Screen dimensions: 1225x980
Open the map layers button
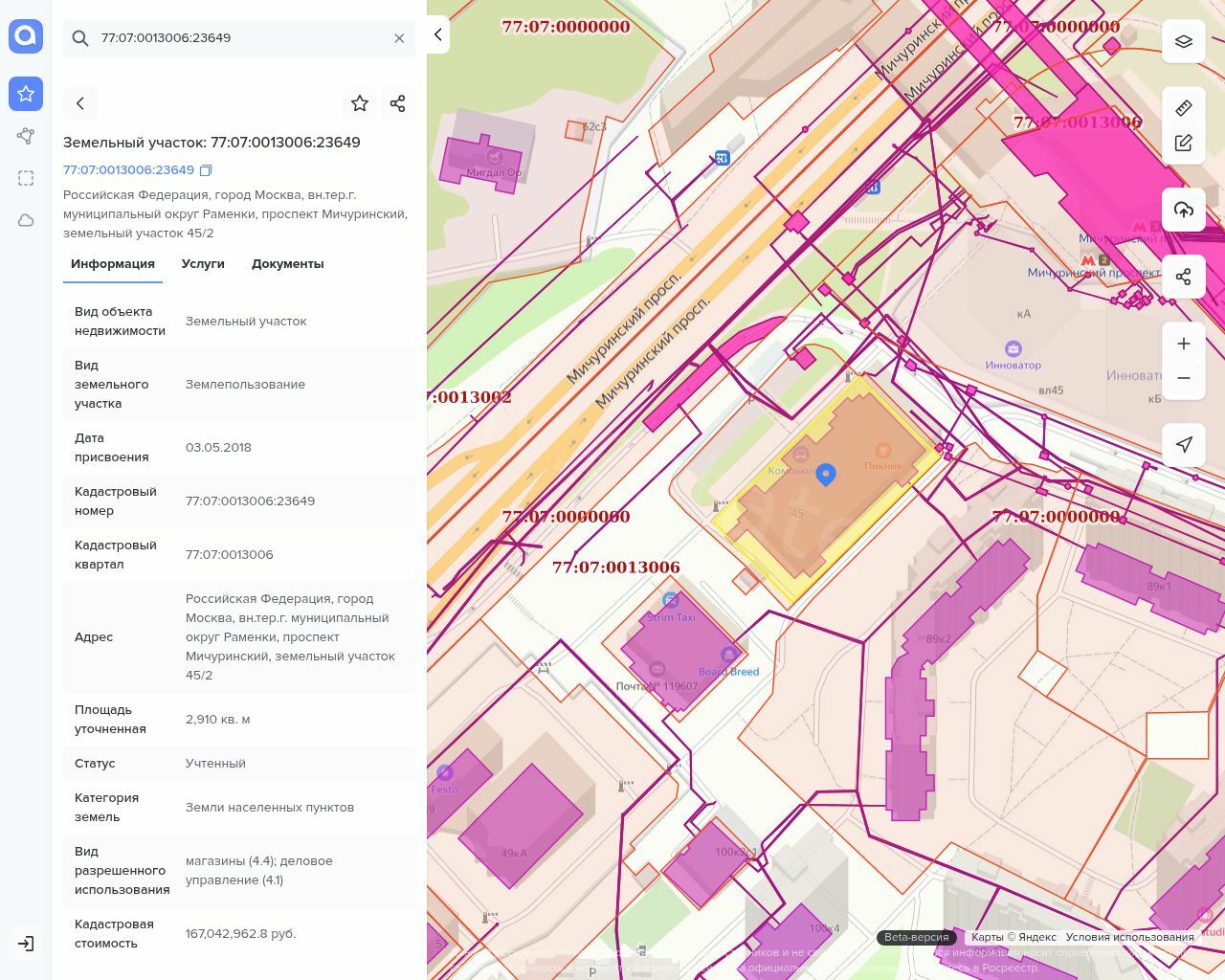click(1184, 41)
